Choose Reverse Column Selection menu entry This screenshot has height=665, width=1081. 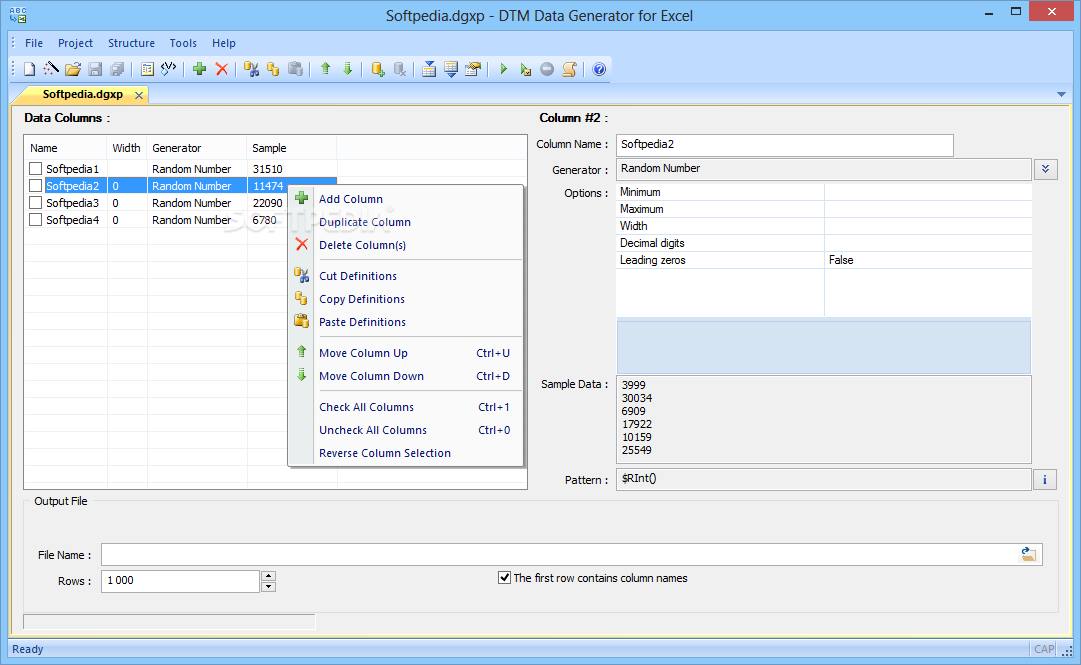tap(405, 453)
